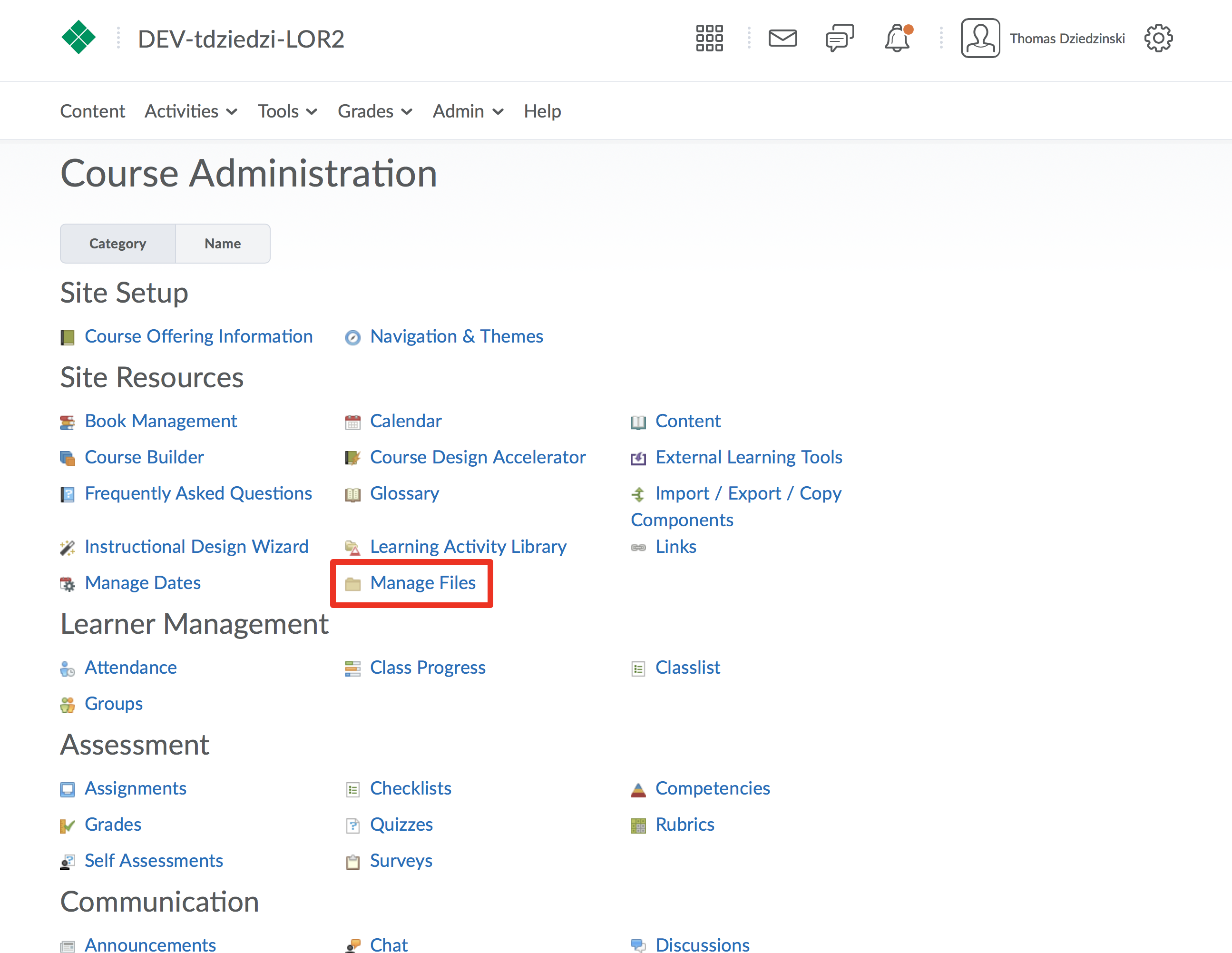
Task: Open the message alerts envelope icon
Action: coord(782,39)
